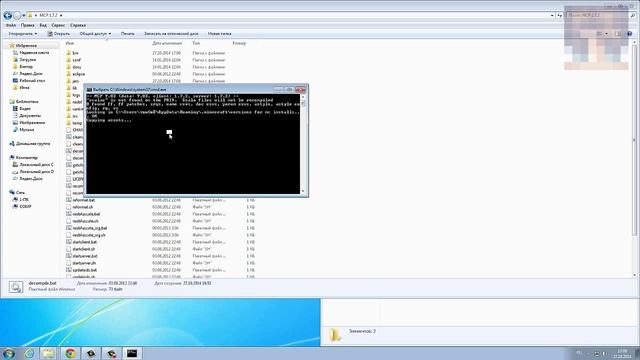Open the Правка menu
This screenshot has width=640, height=360.
(27, 25)
